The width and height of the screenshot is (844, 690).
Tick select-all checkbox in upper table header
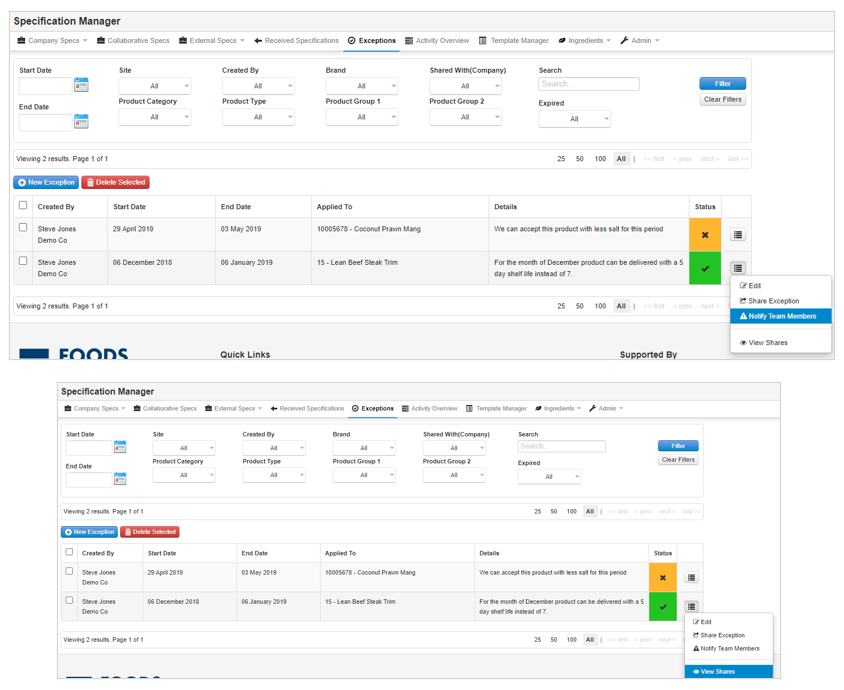point(23,205)
